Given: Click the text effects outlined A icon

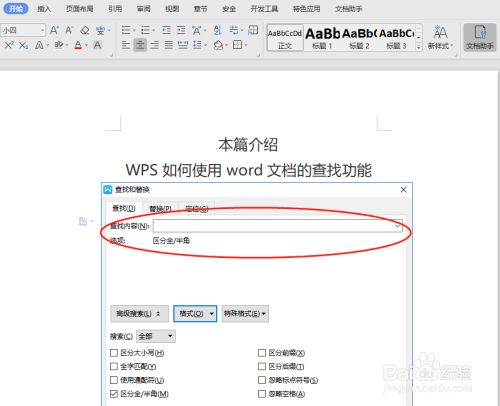Looking at the screenshot, I should pyautogui.click(x=39, y=45).
